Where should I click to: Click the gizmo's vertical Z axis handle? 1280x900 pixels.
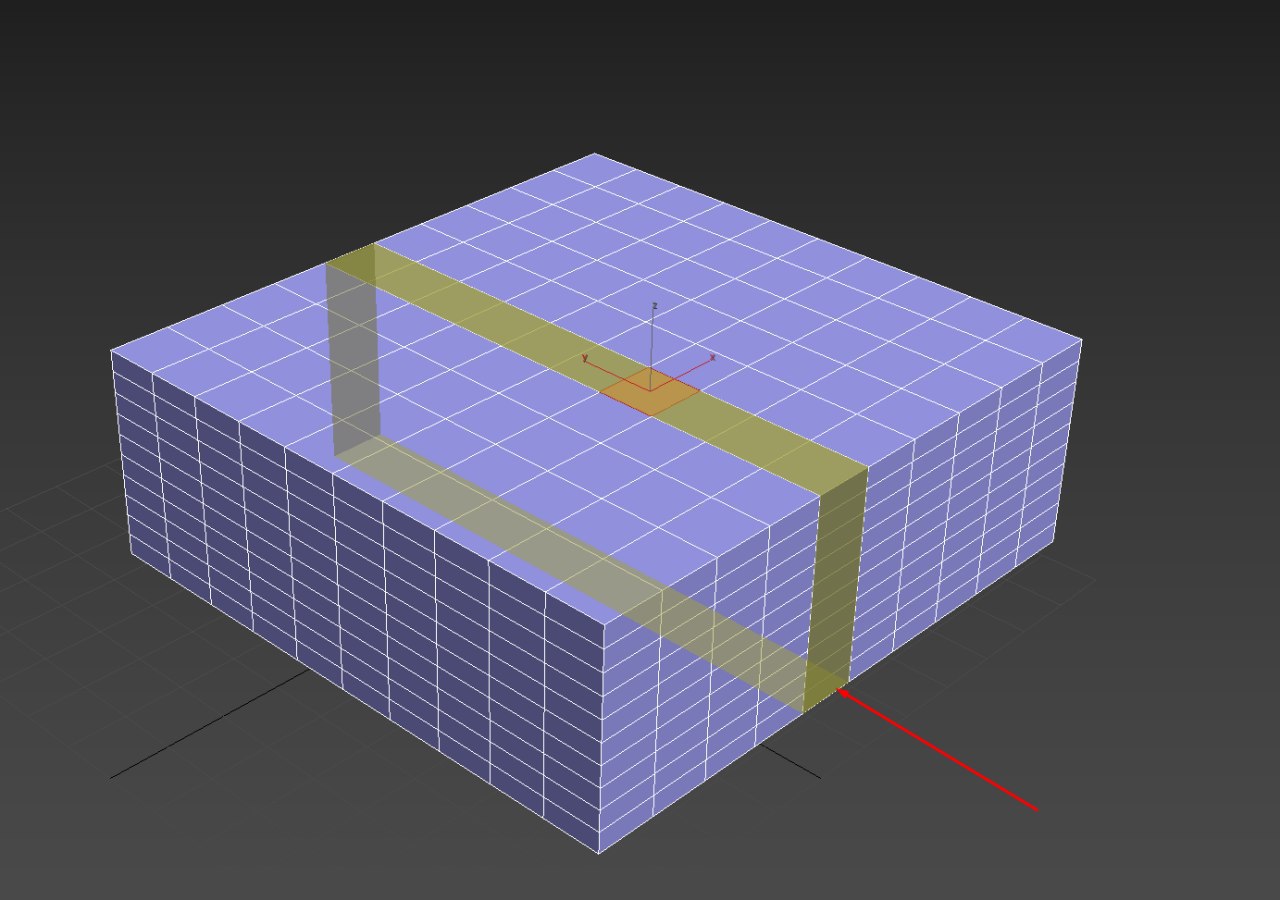coord(652,346)
